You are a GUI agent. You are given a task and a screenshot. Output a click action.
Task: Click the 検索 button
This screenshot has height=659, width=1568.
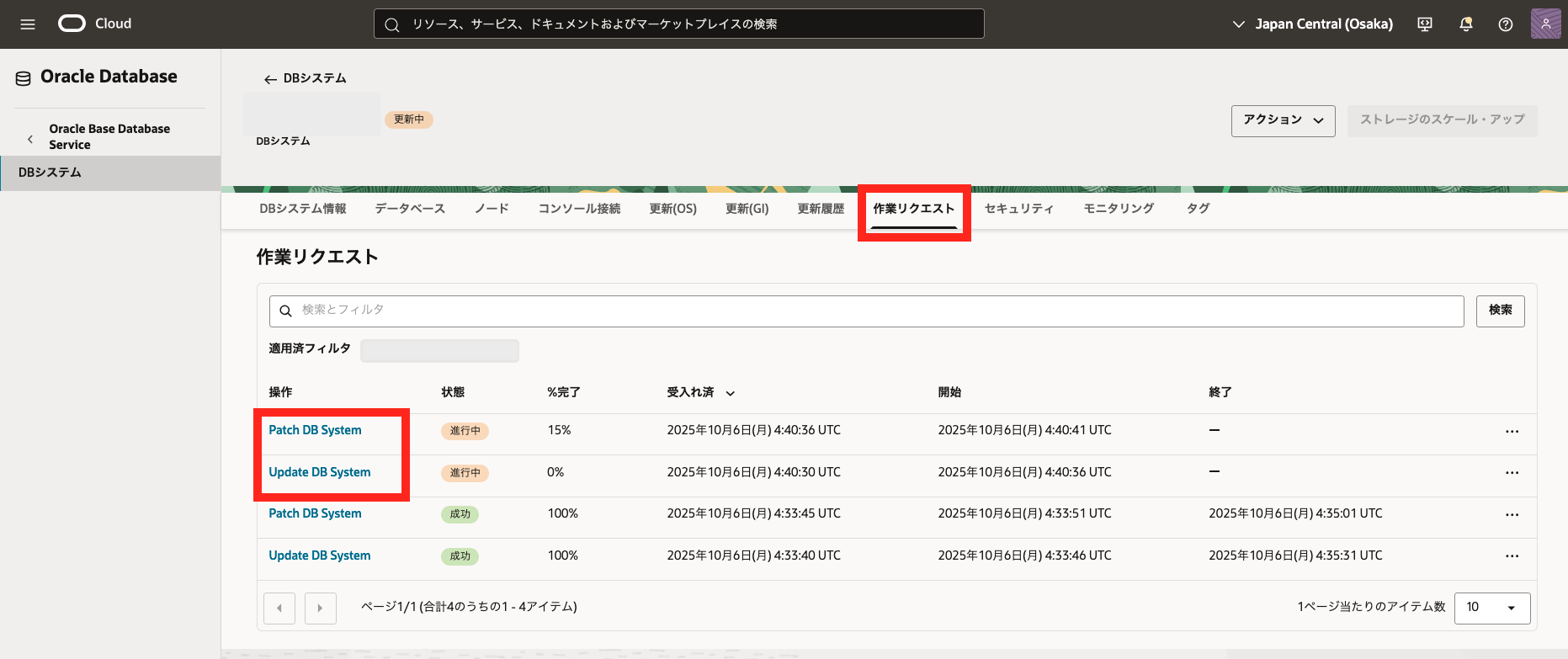(1500, 311)
